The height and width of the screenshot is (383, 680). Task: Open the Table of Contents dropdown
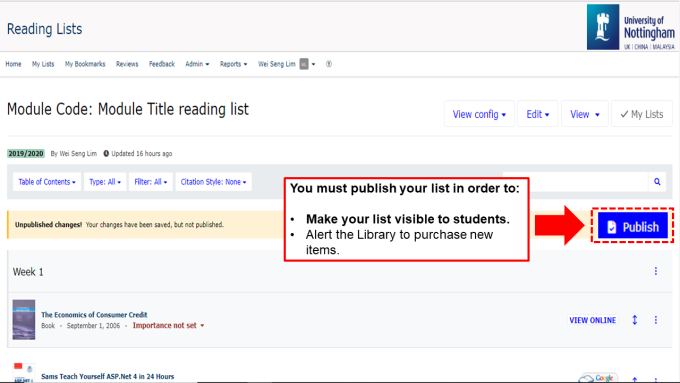pos(47,182)
